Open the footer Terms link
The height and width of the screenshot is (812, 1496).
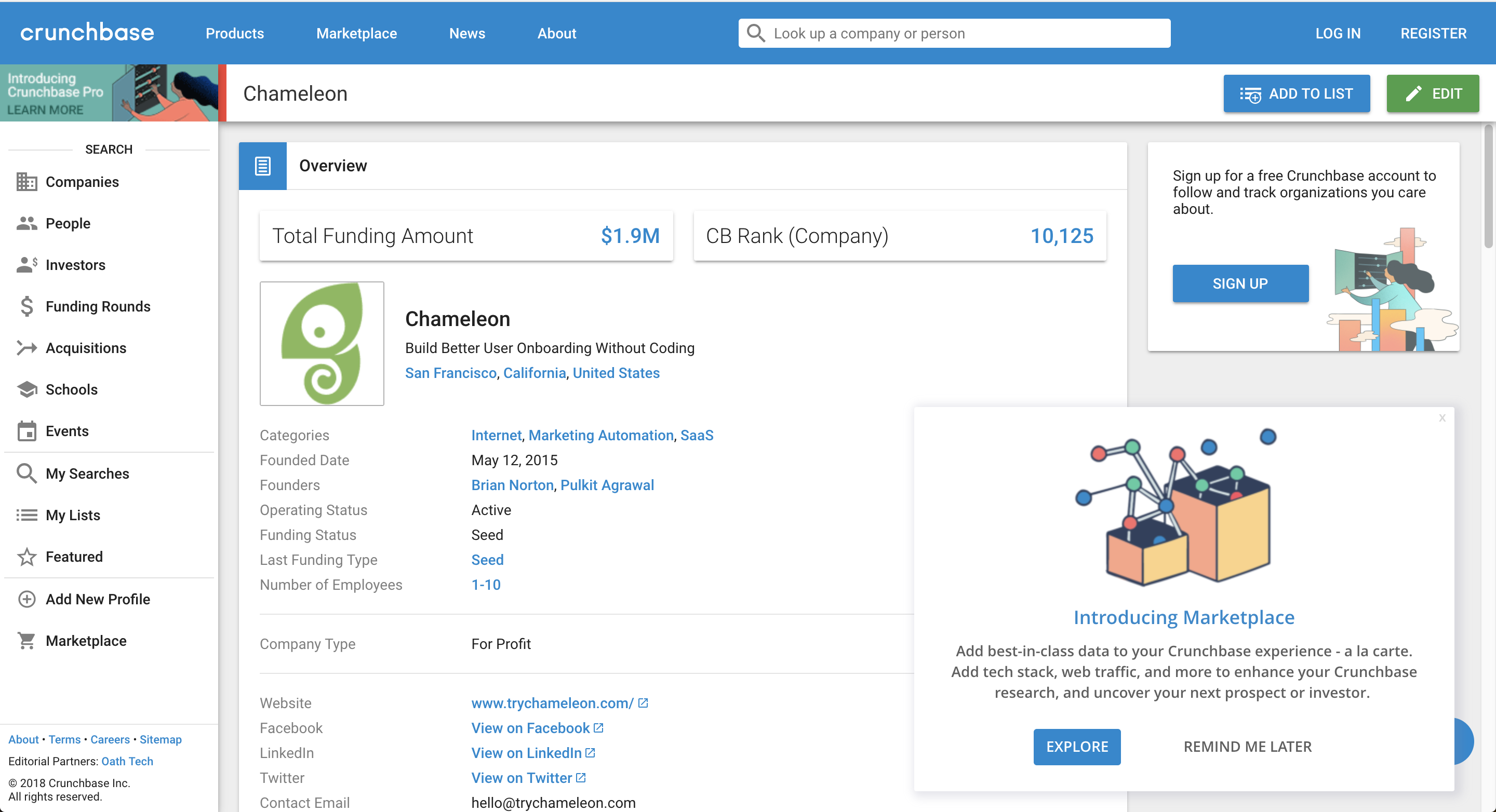pyautogui.click(x=64, y=739)
